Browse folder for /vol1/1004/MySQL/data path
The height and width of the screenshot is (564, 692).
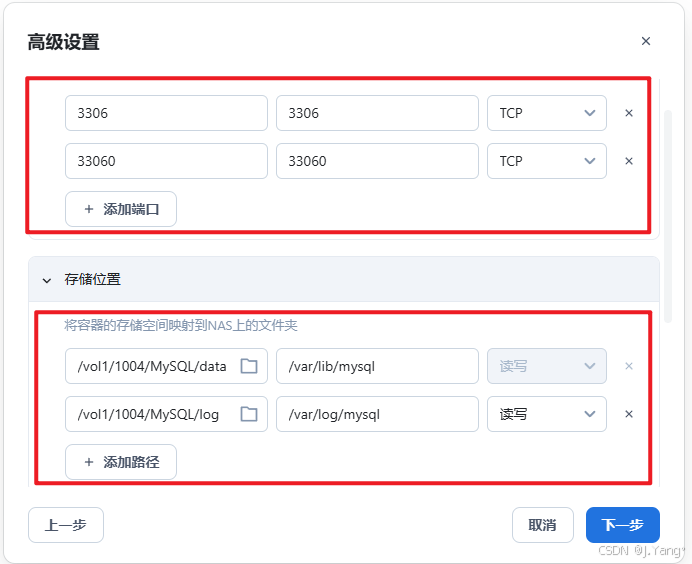249,366
